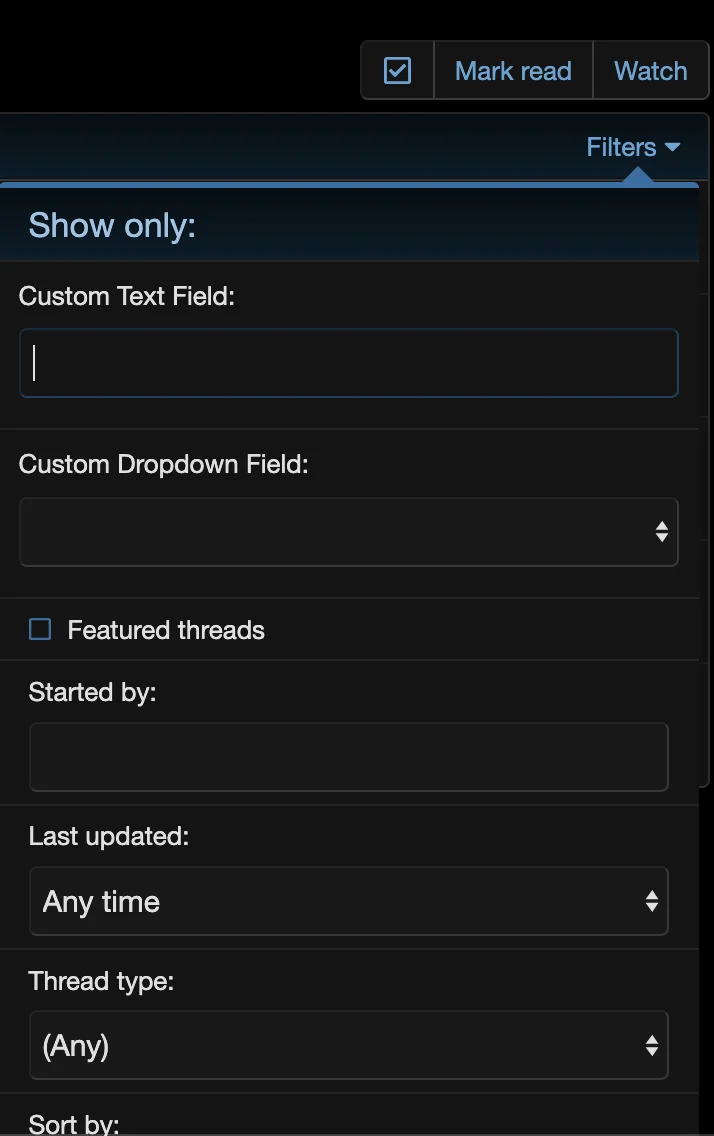Click the Last updated label
Screen dimensions: 714x1136
tap(109, 836)
